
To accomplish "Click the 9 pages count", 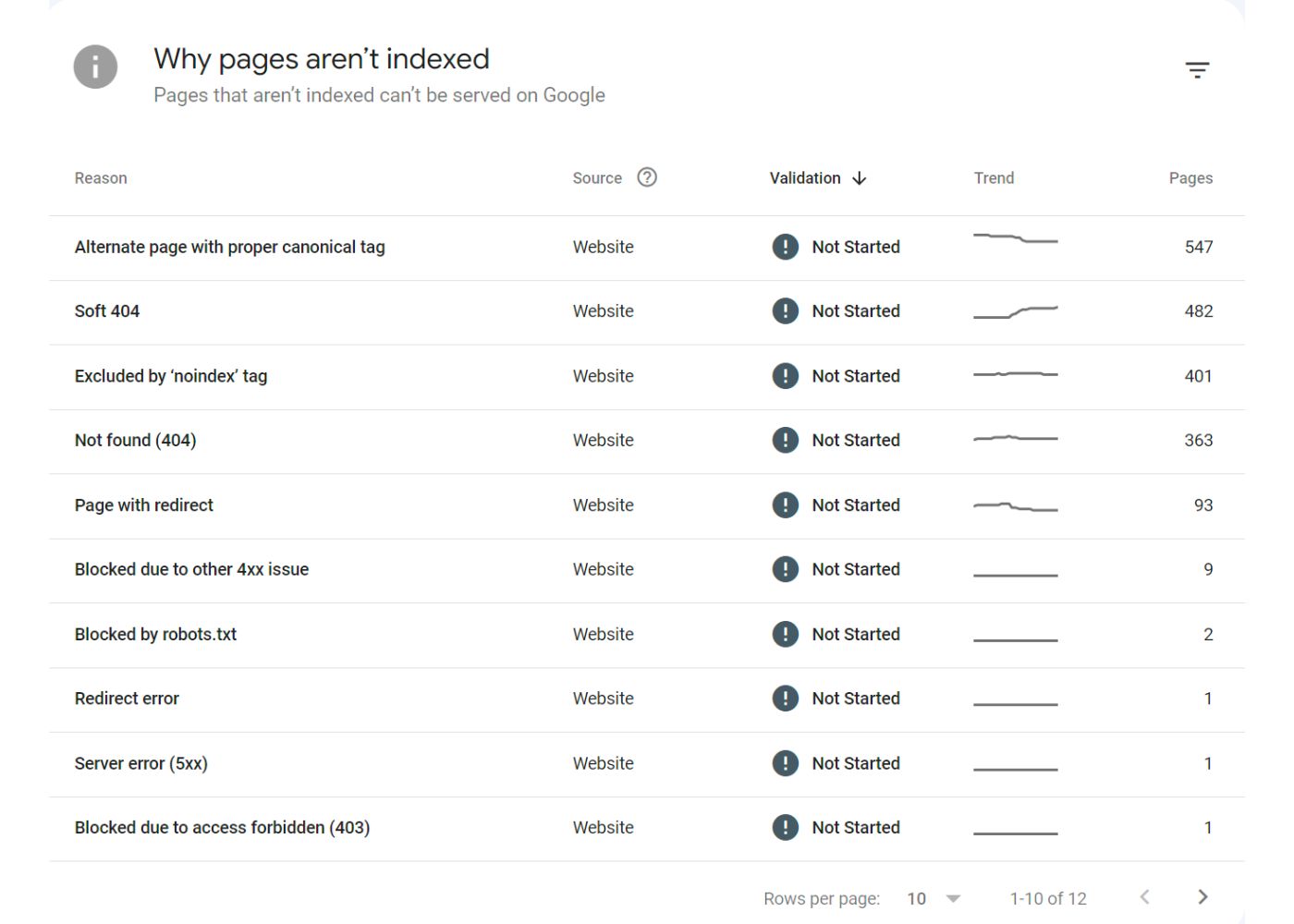I will 1208,569.
